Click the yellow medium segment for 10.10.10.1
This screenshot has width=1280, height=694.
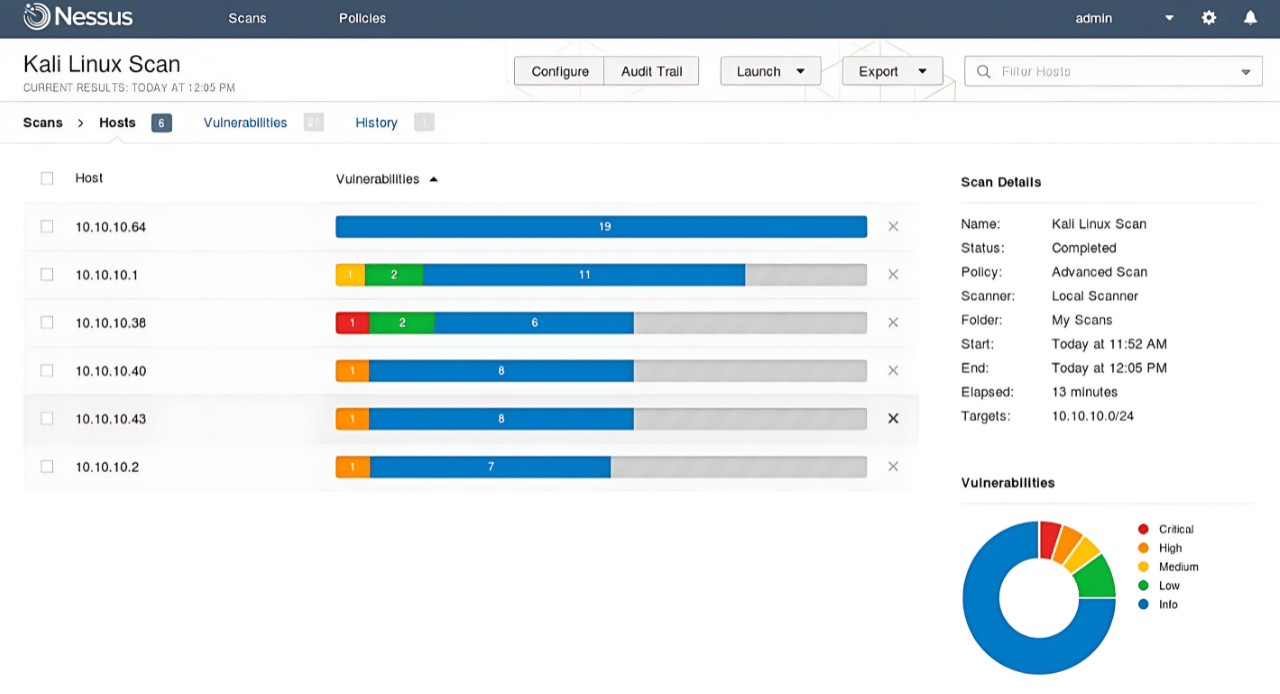(x=350, y=275)
